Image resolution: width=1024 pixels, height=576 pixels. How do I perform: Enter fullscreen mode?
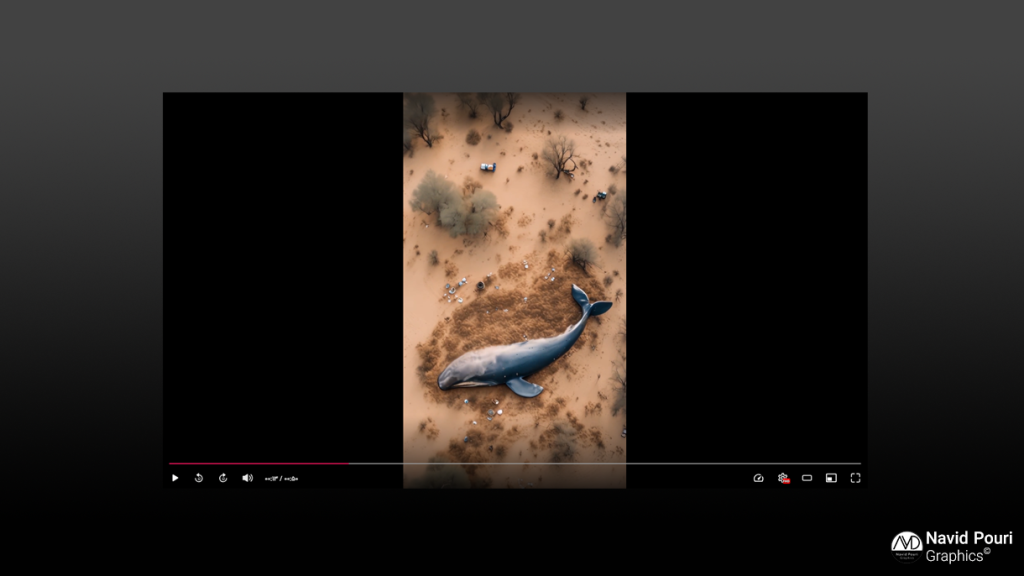[x=856, y=478]
